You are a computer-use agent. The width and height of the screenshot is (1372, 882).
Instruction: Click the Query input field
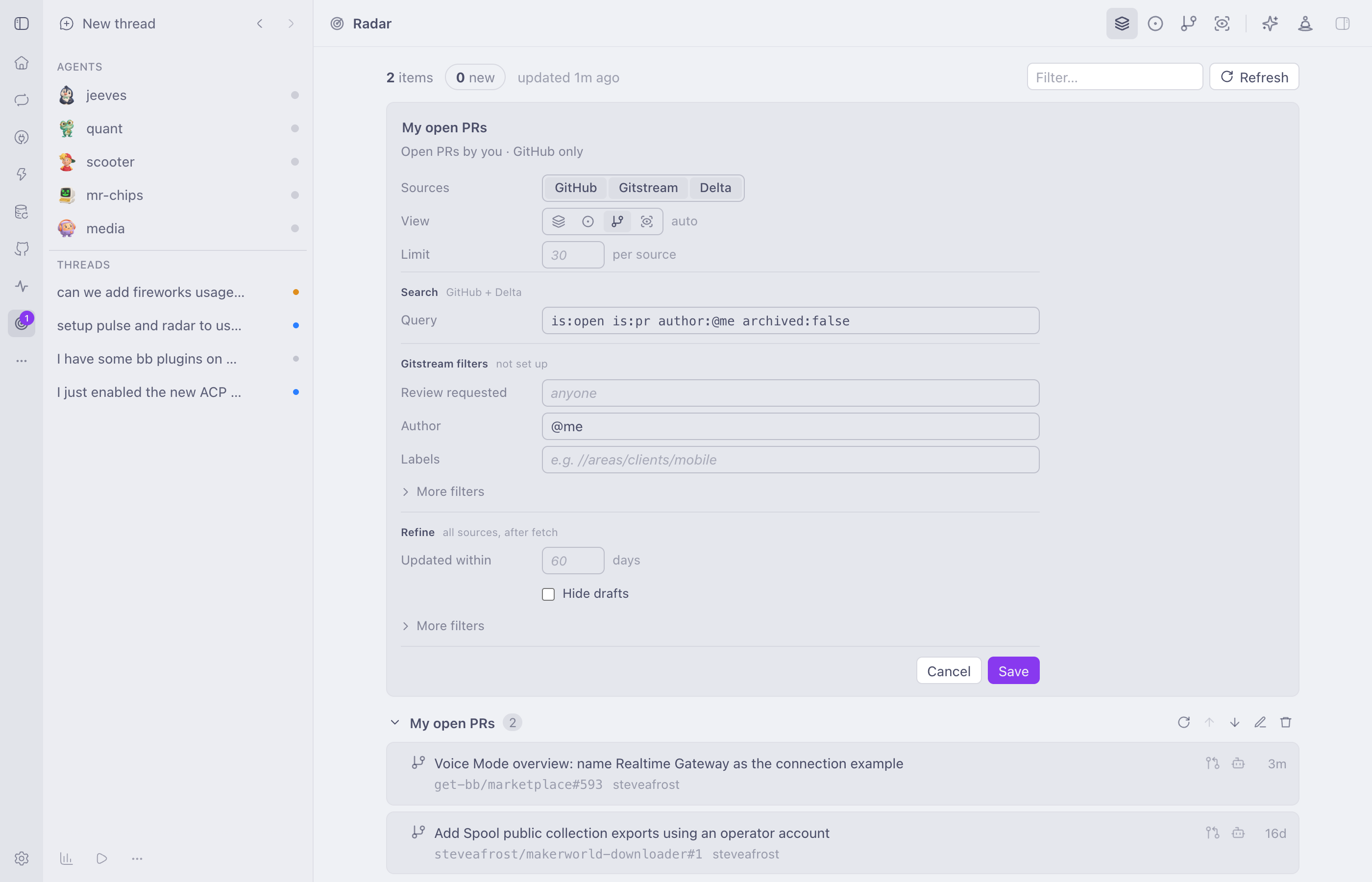tap(790, 321)
